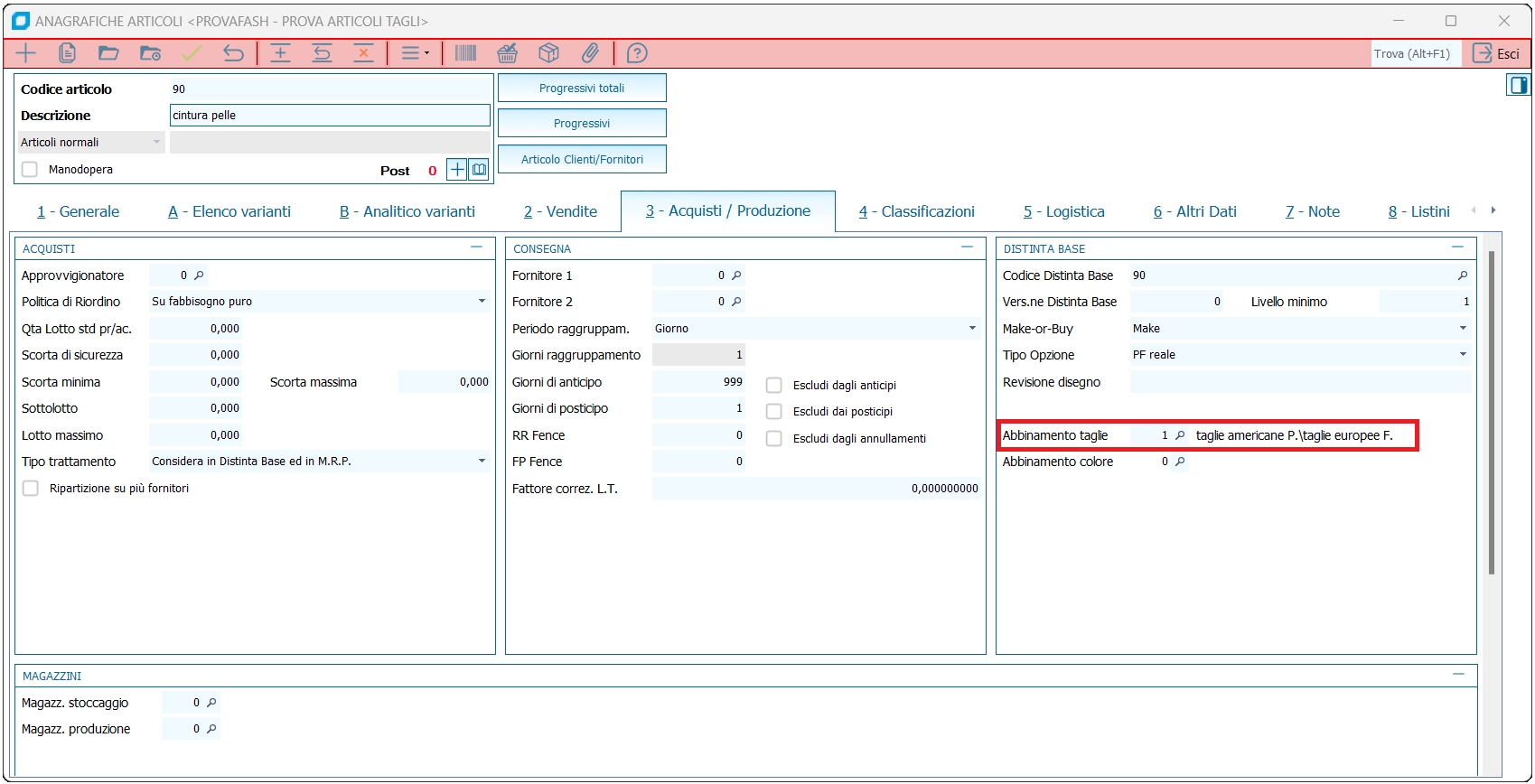Click the paperclip attachments icon

tap(590, 53)
